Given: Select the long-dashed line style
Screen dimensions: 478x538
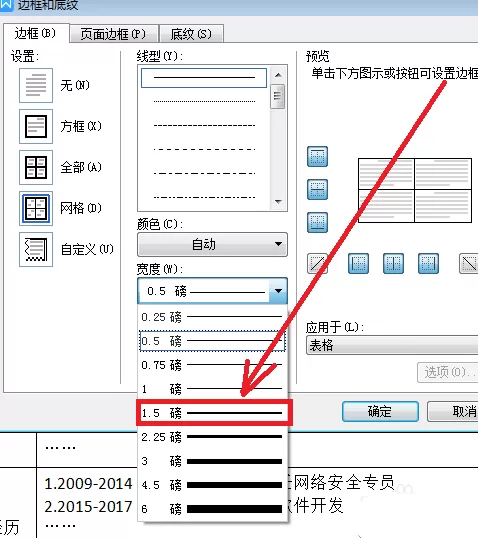Looking at the screenshot, I should point(204,150).
